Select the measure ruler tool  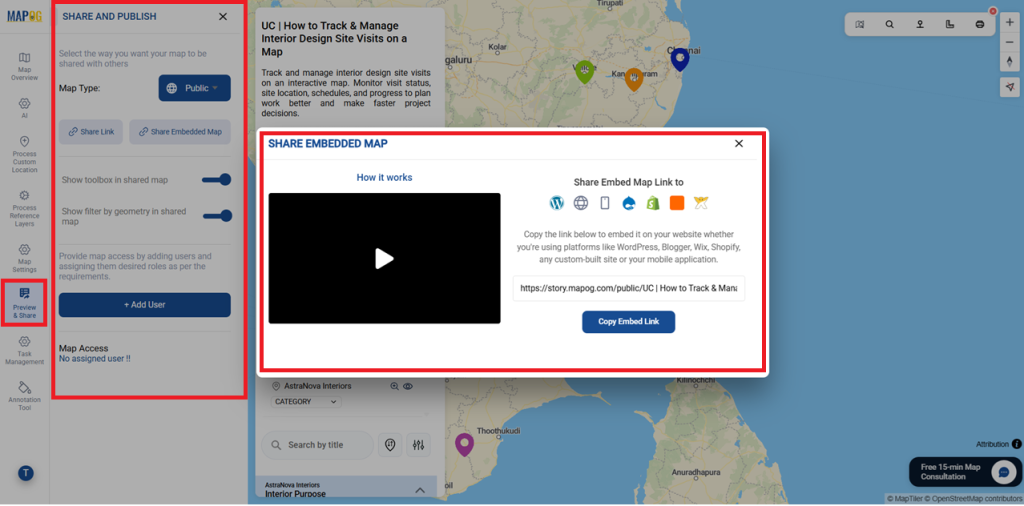pos(950,24)
